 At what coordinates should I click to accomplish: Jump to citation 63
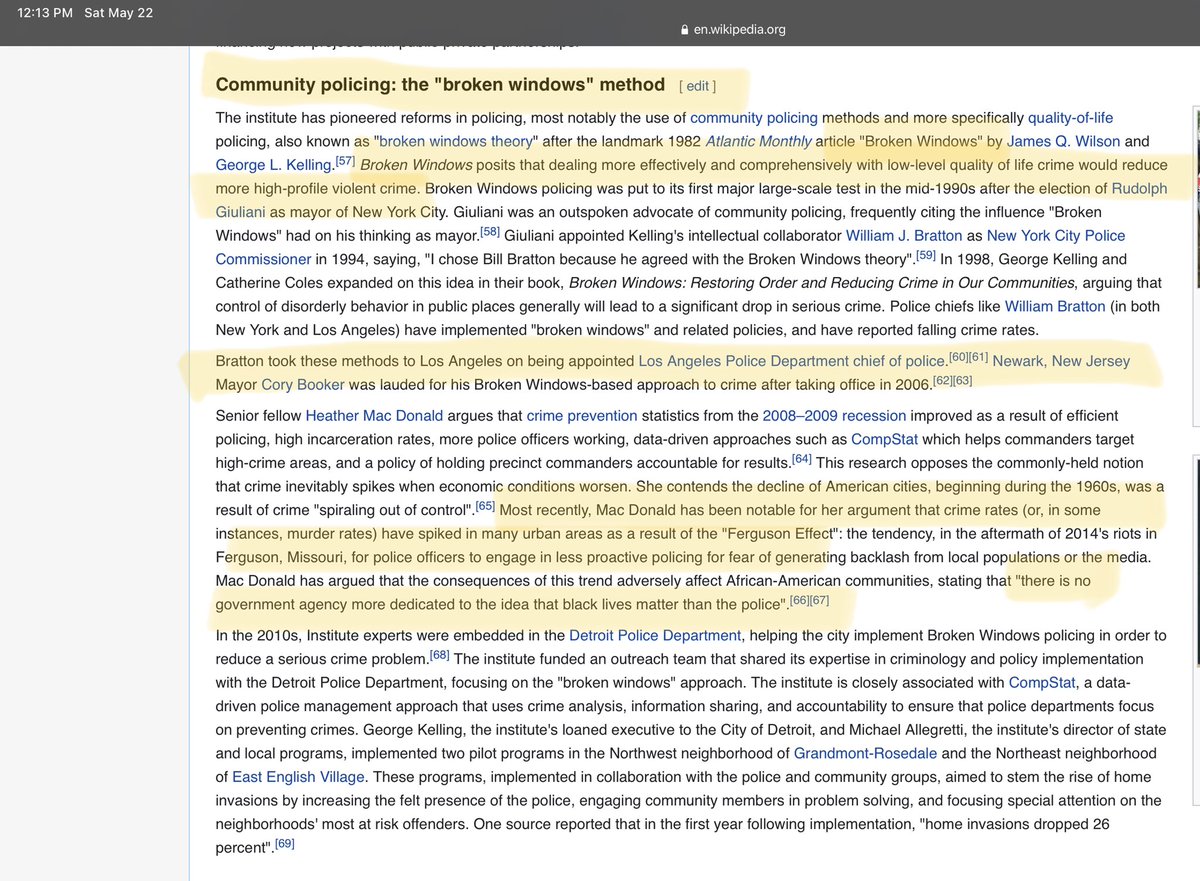[962, 380]
